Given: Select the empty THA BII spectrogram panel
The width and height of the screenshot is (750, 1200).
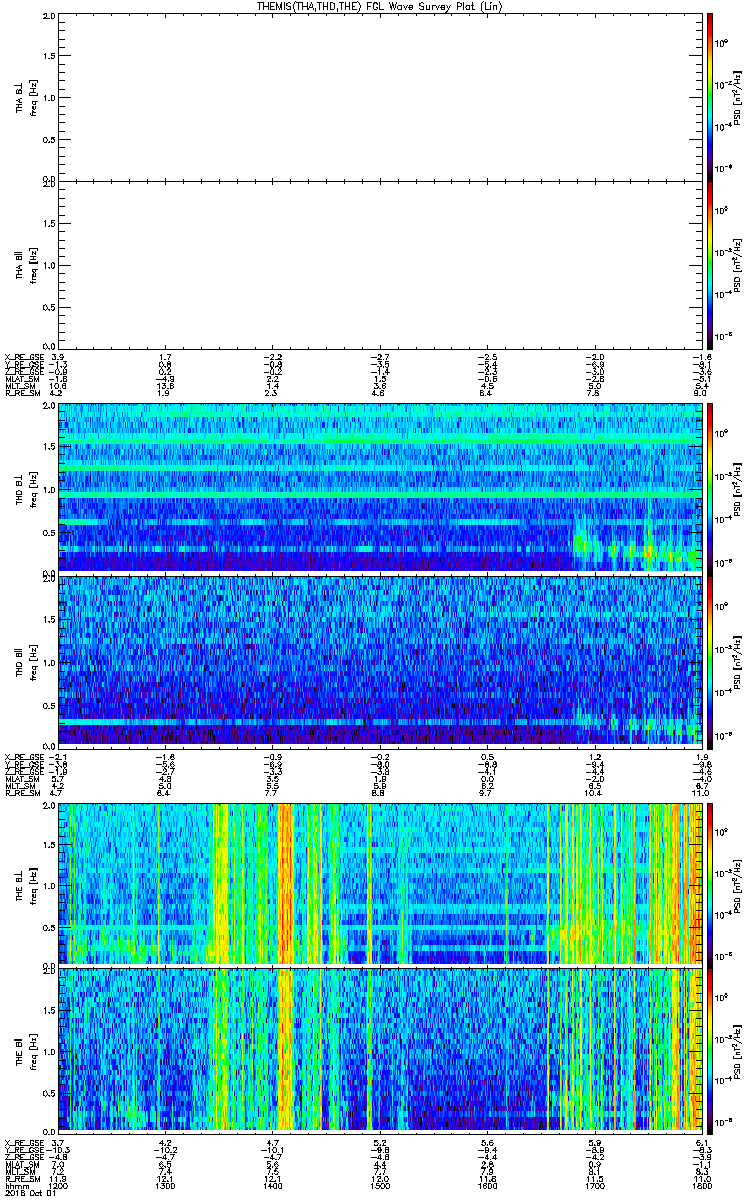Looking at the screenshot, I should (379, 264).
